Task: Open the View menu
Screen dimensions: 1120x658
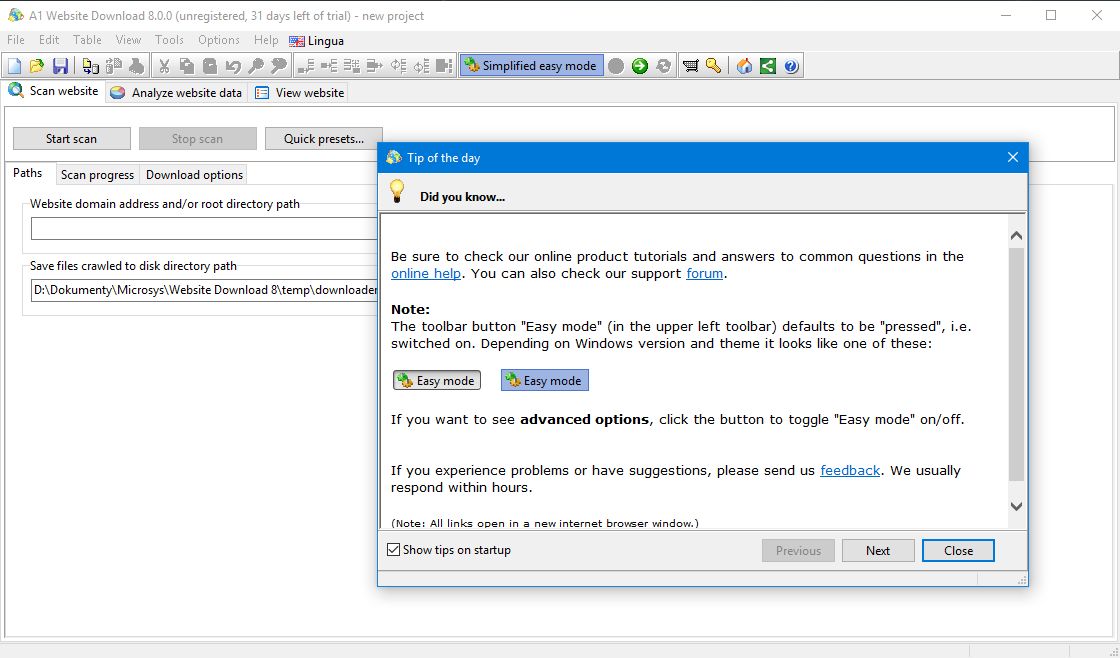Action: click(x=129, y=40)
